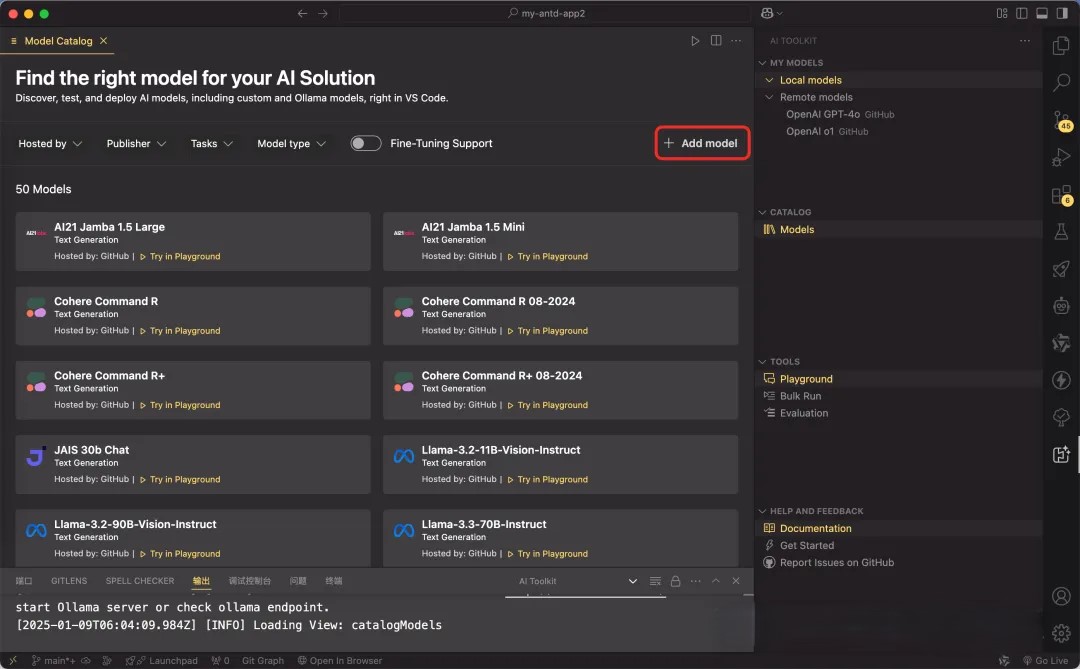Open the Hosted by filter dropdown
This screenshot has height=669, width=1080.
(x=50, y=143)
